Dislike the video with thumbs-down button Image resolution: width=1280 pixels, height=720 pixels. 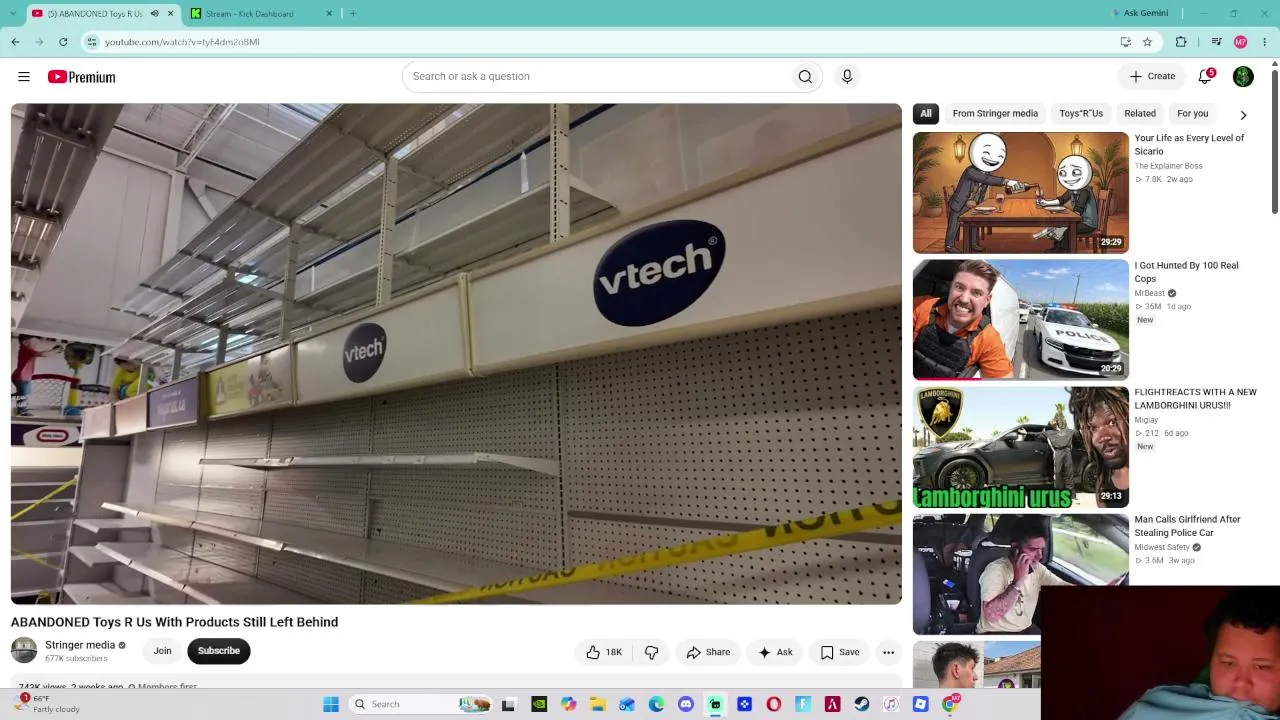[x=651, y=652]
